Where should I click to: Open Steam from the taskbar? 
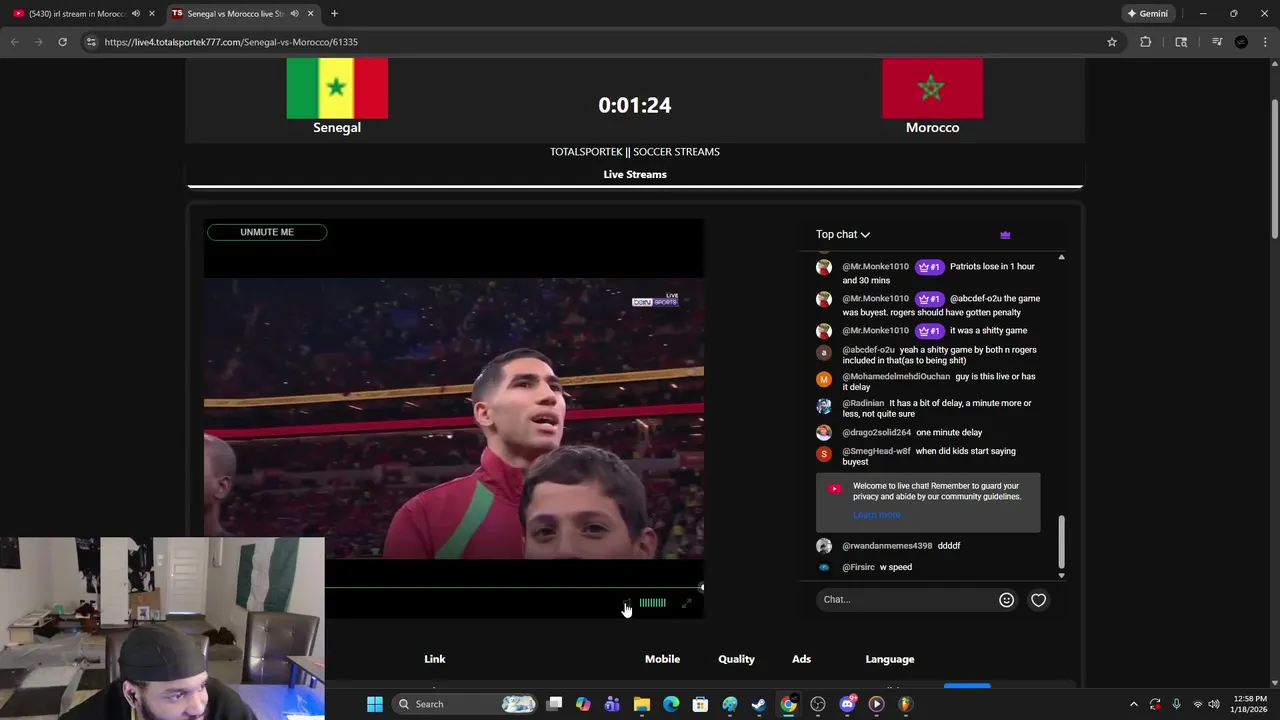click(759, 704)
